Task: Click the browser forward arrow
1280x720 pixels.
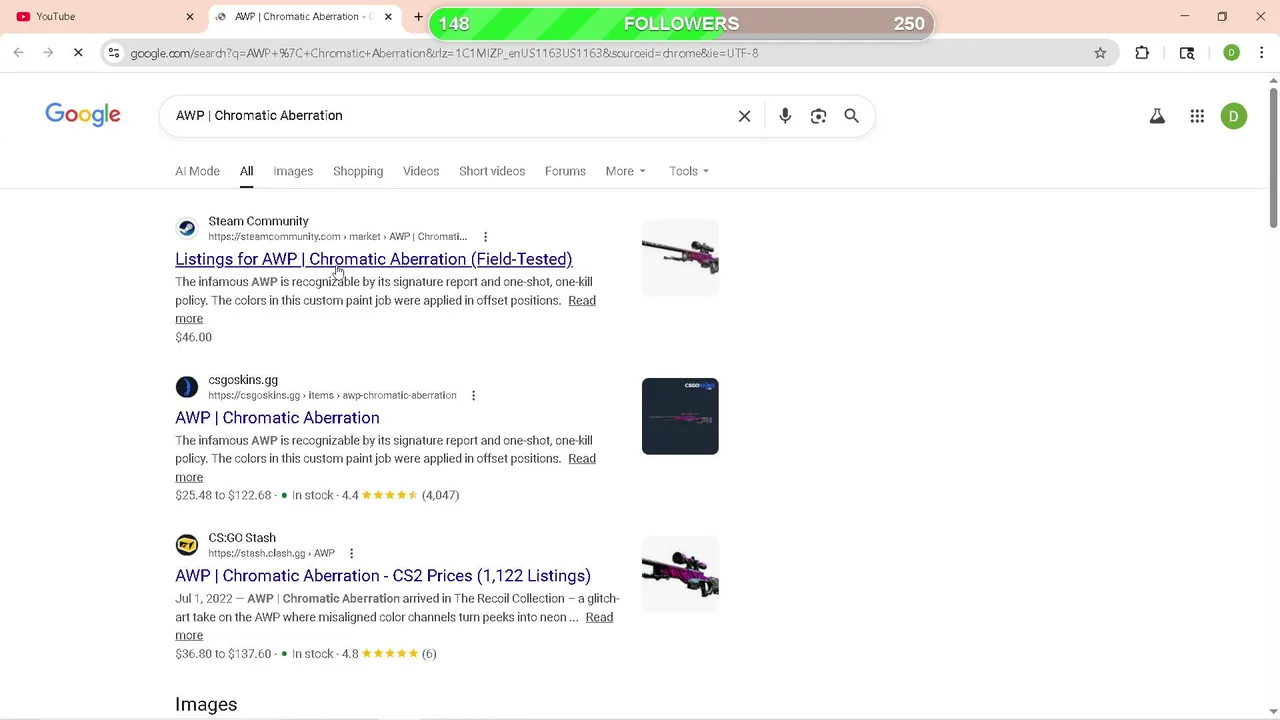Action: click(x=48, y=53)
